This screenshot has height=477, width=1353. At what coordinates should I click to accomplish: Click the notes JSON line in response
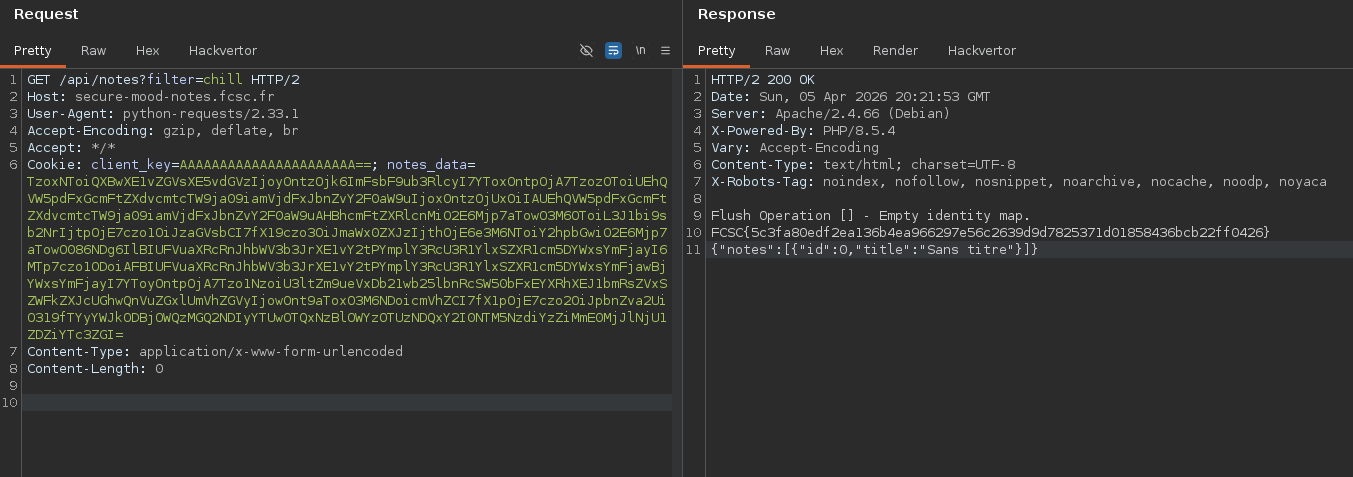pyautogui.click(x=874, y=249)
